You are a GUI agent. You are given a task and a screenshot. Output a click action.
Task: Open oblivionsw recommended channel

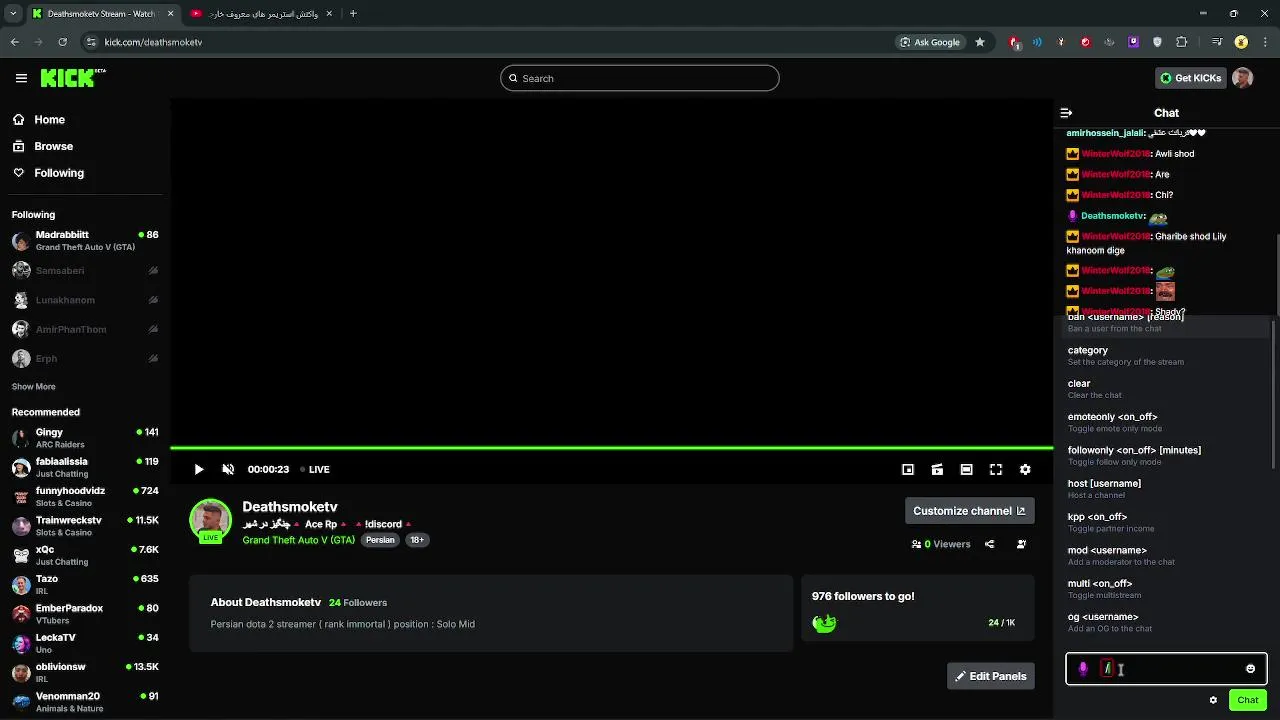click(x=85, y=672)
